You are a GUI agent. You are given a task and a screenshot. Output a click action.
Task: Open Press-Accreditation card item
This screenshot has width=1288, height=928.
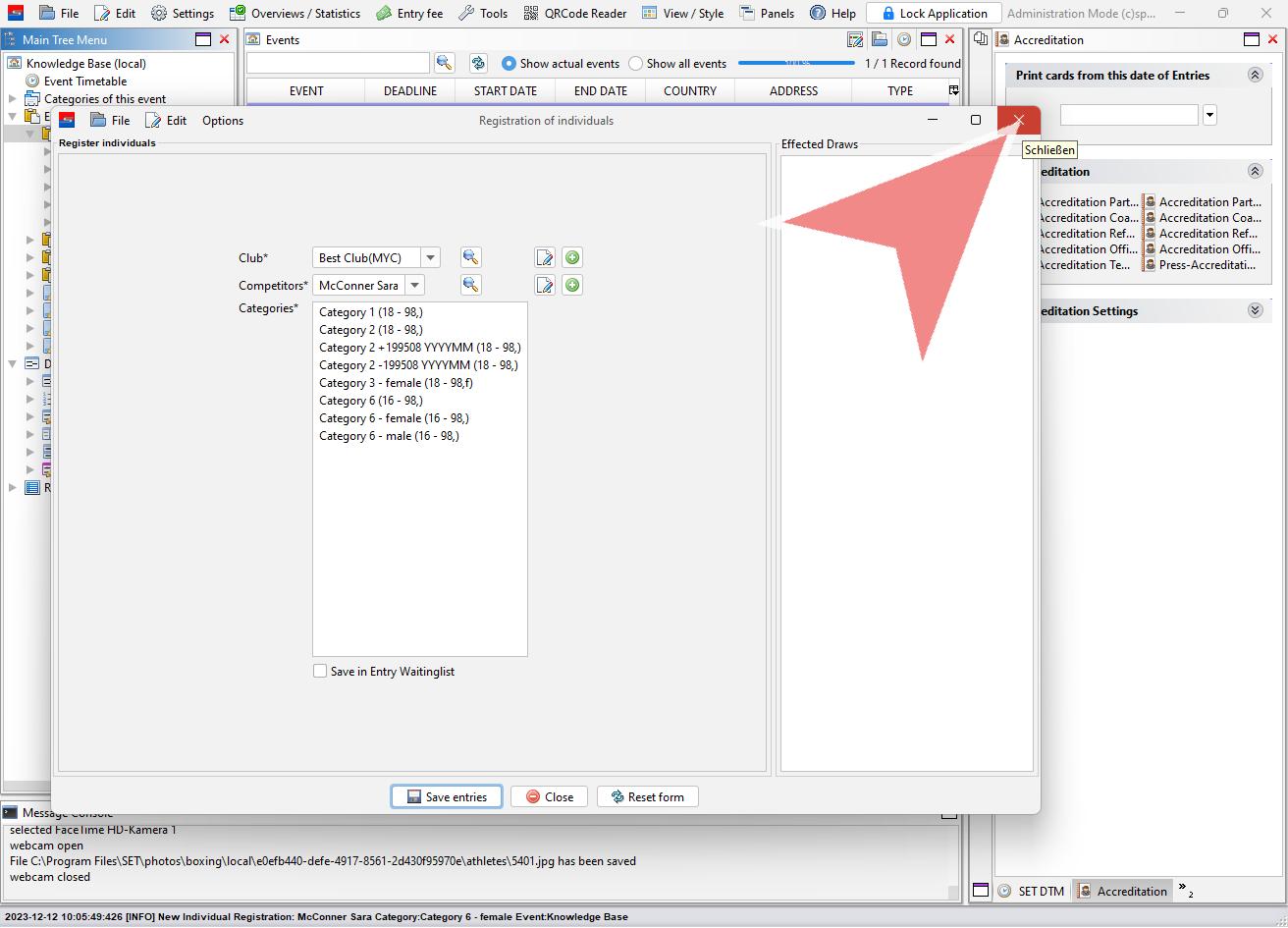[1207, 265]
